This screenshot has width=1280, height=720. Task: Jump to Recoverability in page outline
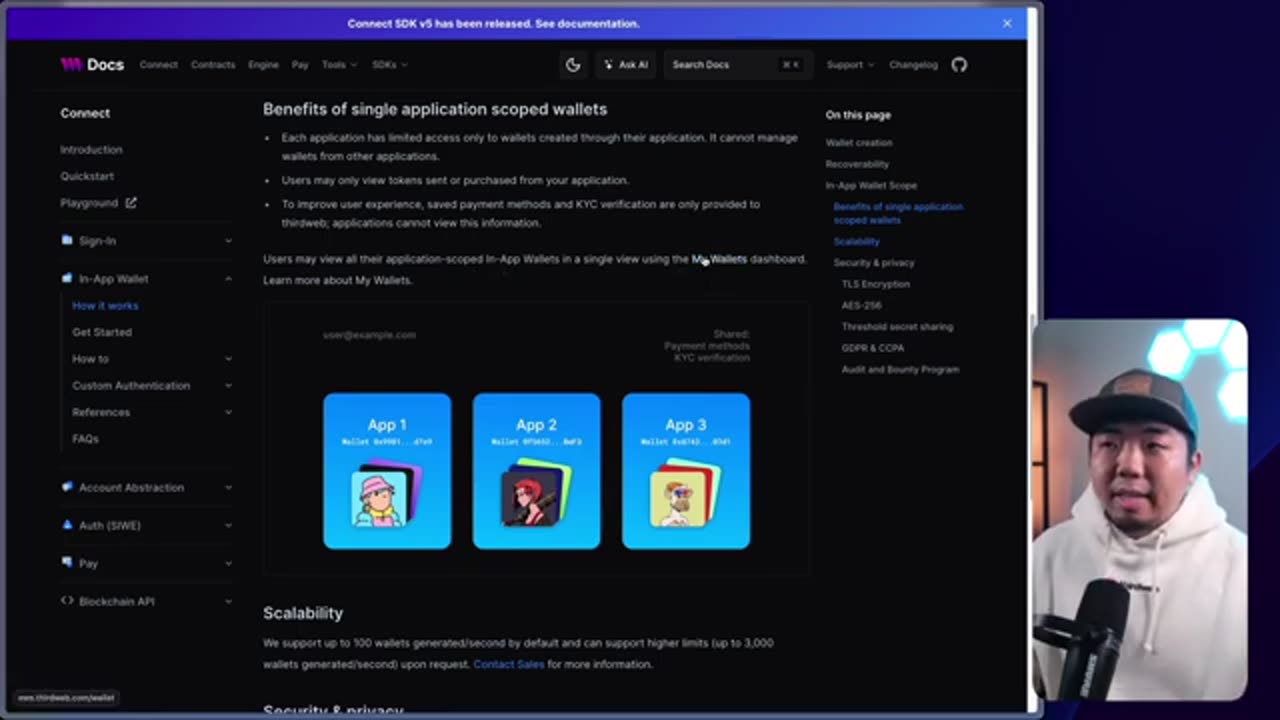point(857,164)
